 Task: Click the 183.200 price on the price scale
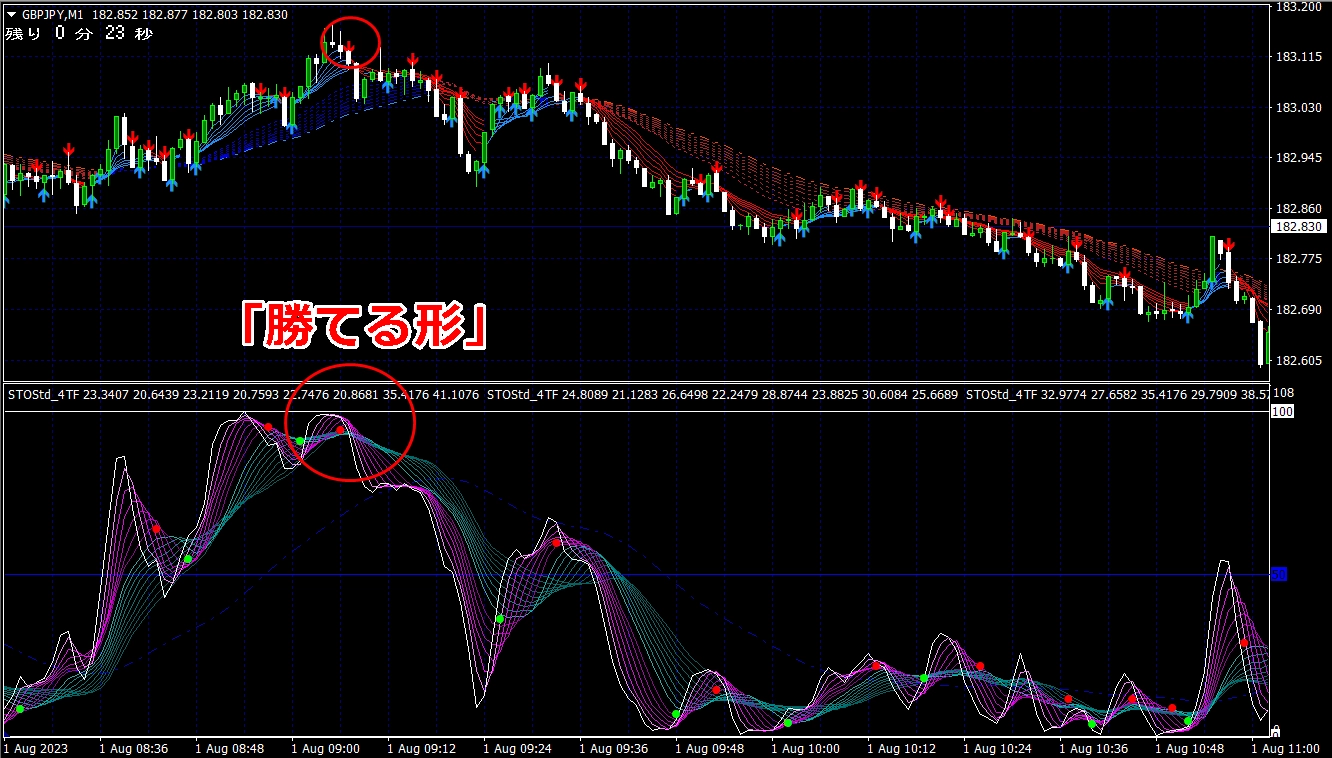(1296, 6)
